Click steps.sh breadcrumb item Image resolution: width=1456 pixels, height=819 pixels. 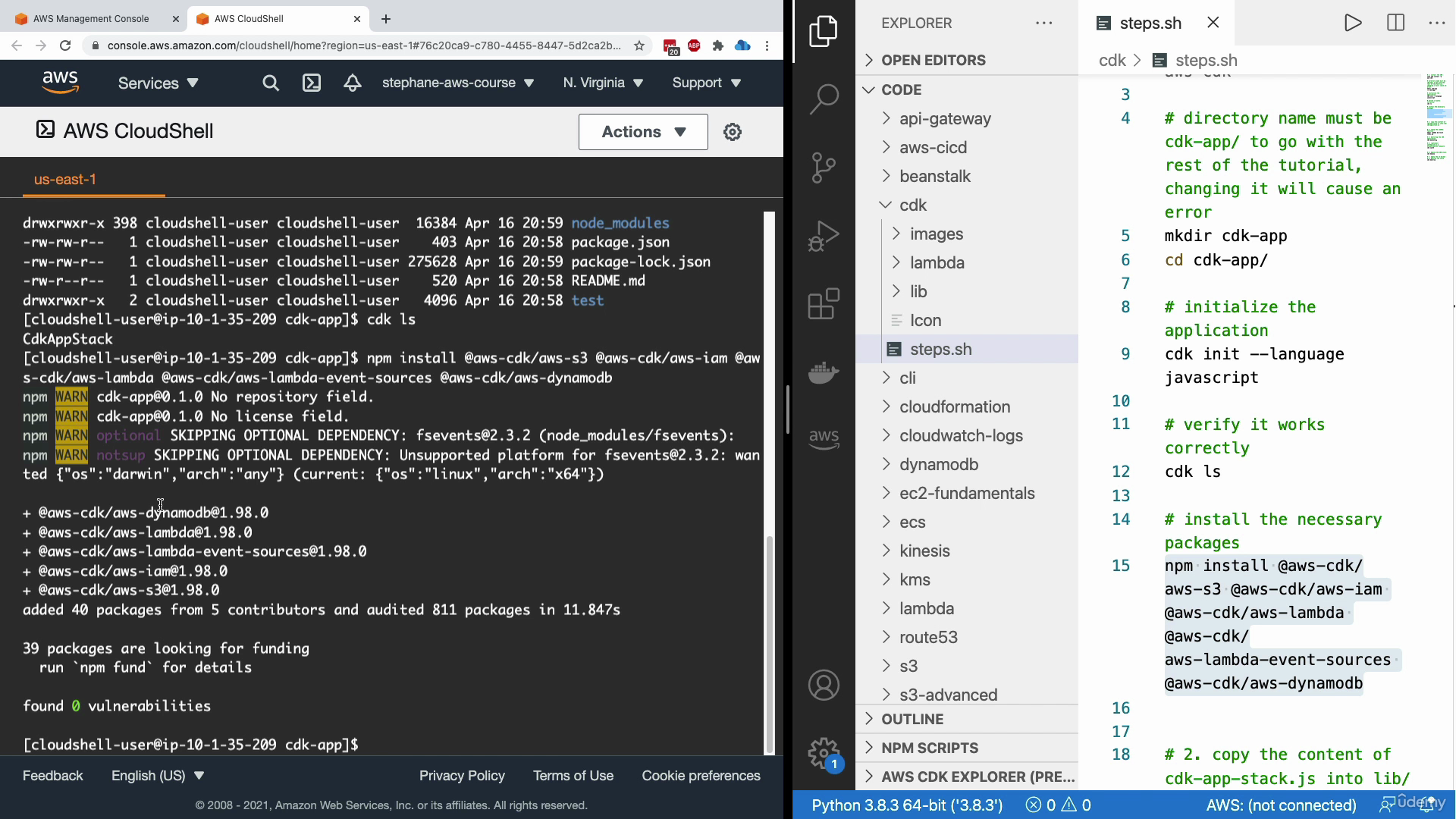[x=1195, y=61]
